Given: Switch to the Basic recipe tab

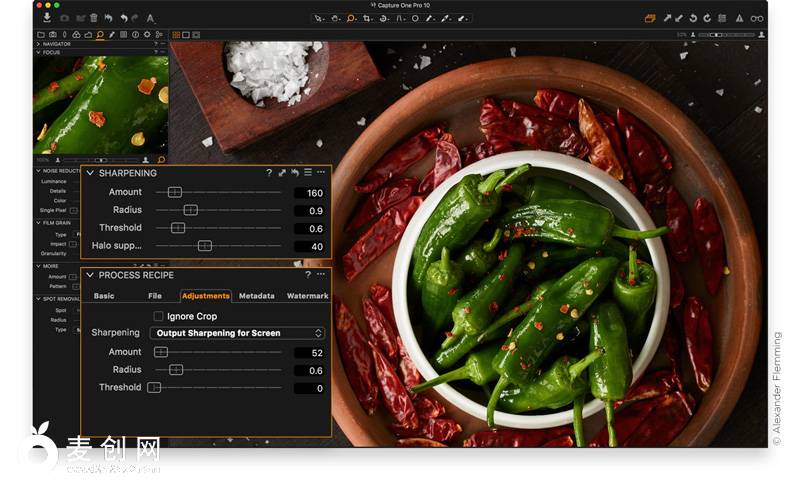Looking at the screenshot, I should click(104, 296).
